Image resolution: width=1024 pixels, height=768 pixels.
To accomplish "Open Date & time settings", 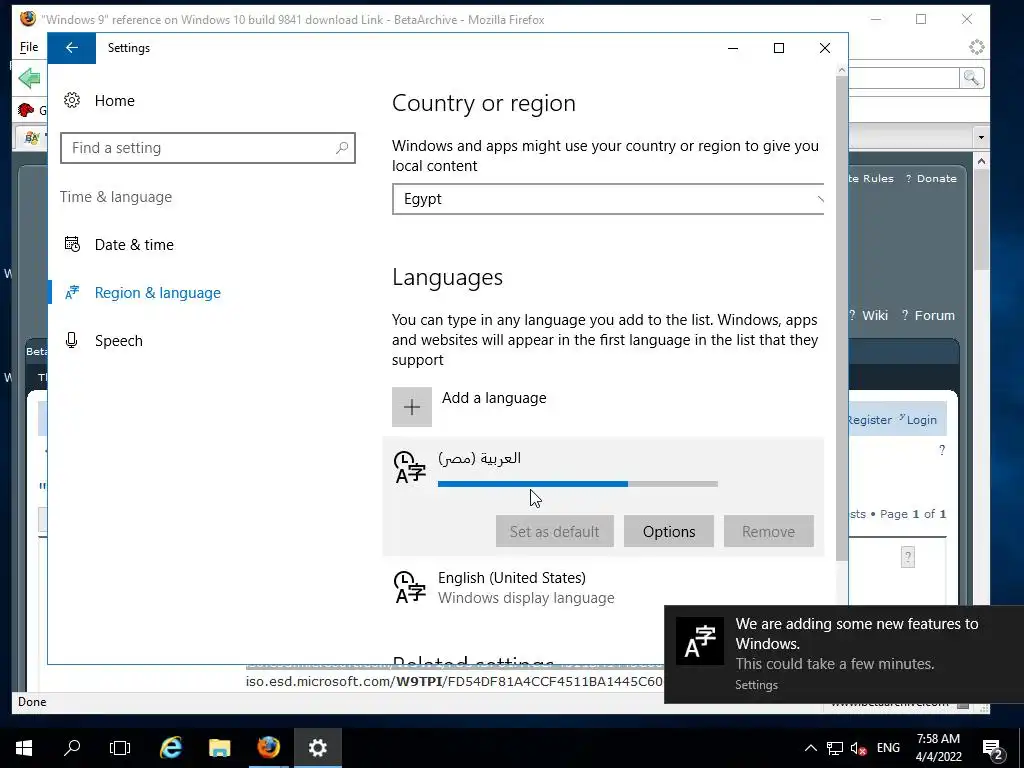I will [x=134, y=245].
